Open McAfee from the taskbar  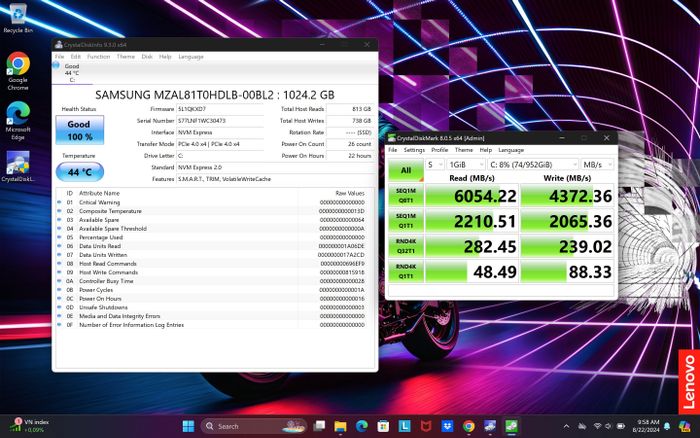click(x=426, y=426)
